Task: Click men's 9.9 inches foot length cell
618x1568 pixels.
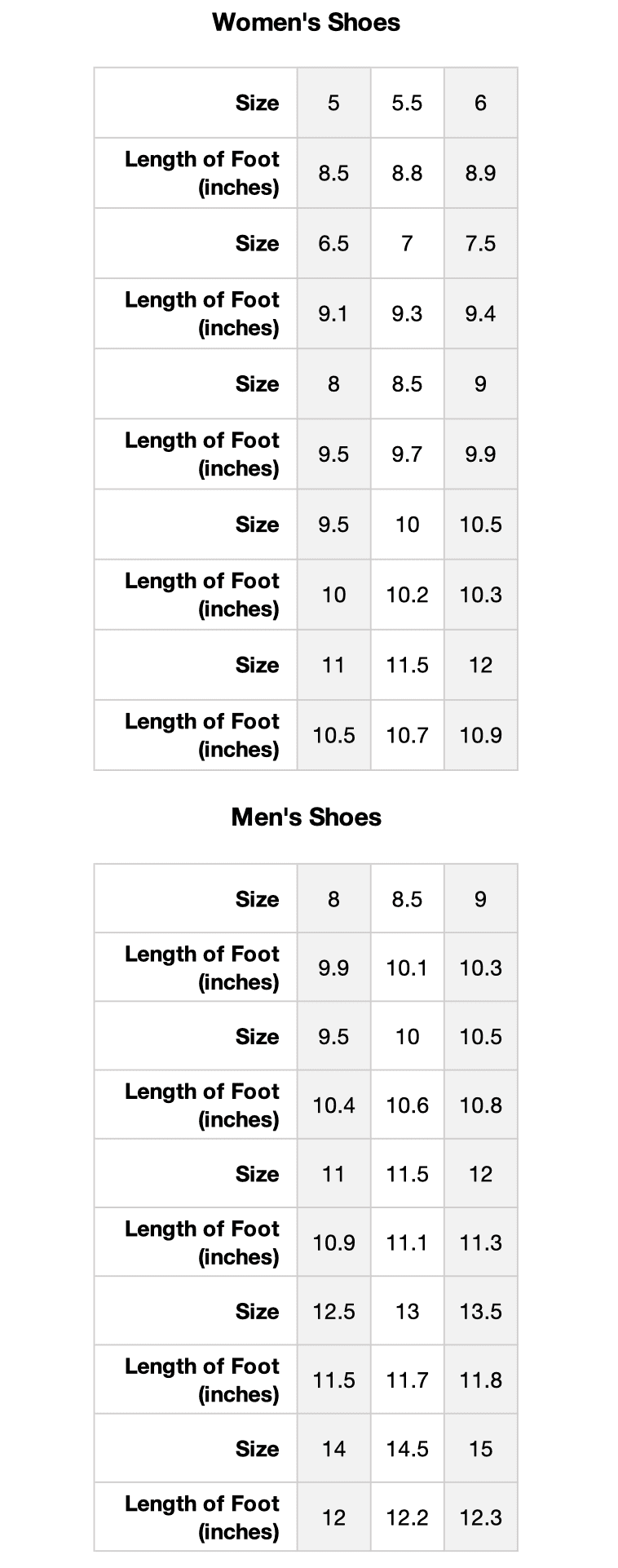Action: click(x=333, y=968)
